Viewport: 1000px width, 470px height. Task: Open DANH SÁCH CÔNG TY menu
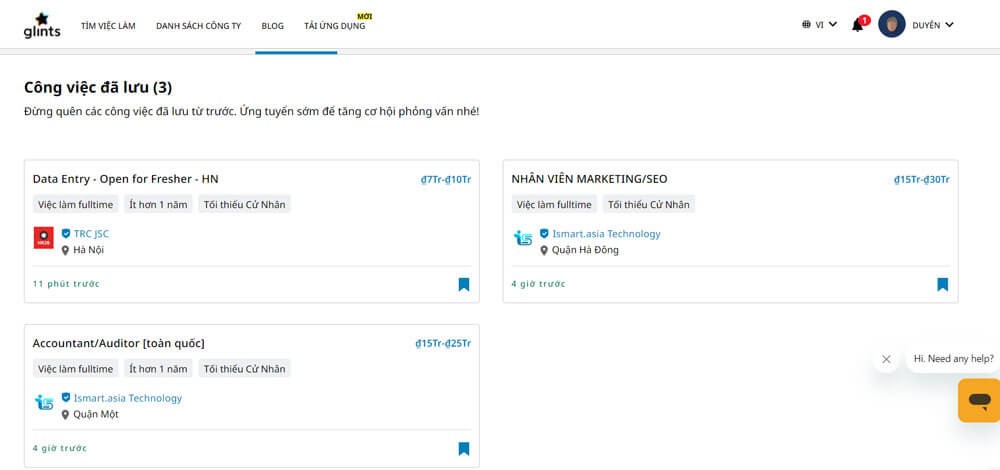(x=198, y=26)
